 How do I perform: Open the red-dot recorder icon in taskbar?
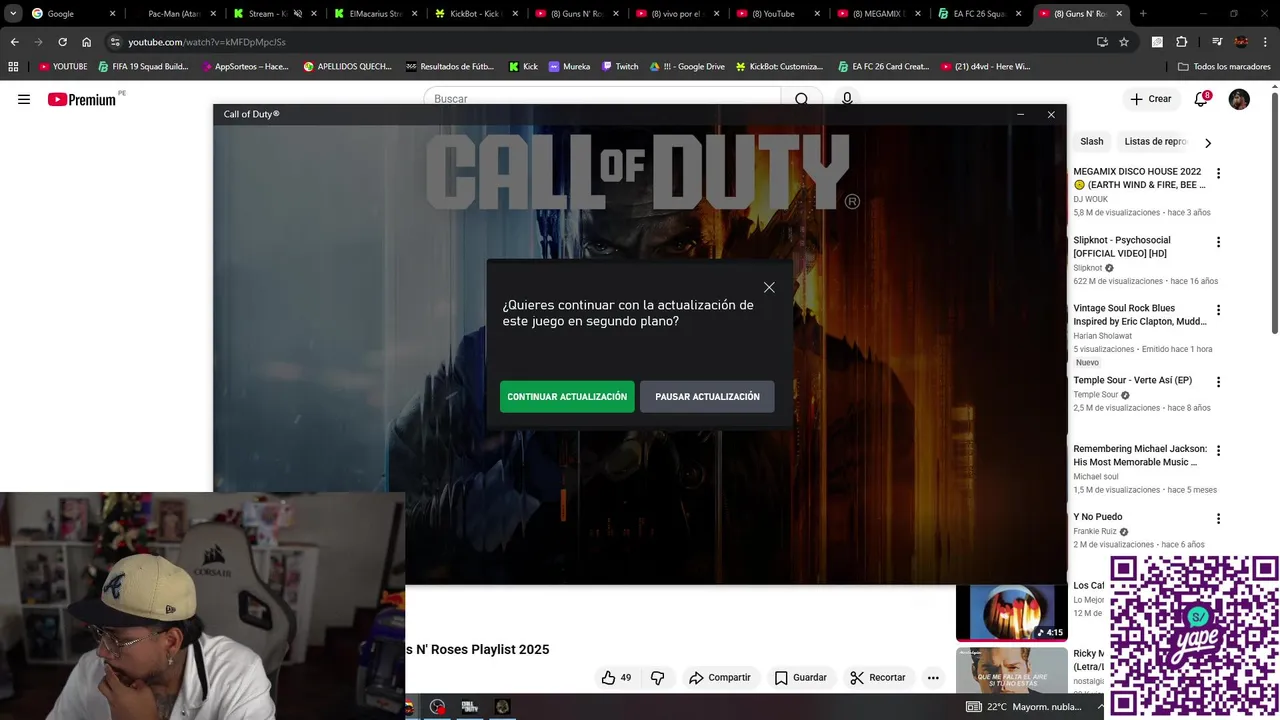tap(437, 707)
